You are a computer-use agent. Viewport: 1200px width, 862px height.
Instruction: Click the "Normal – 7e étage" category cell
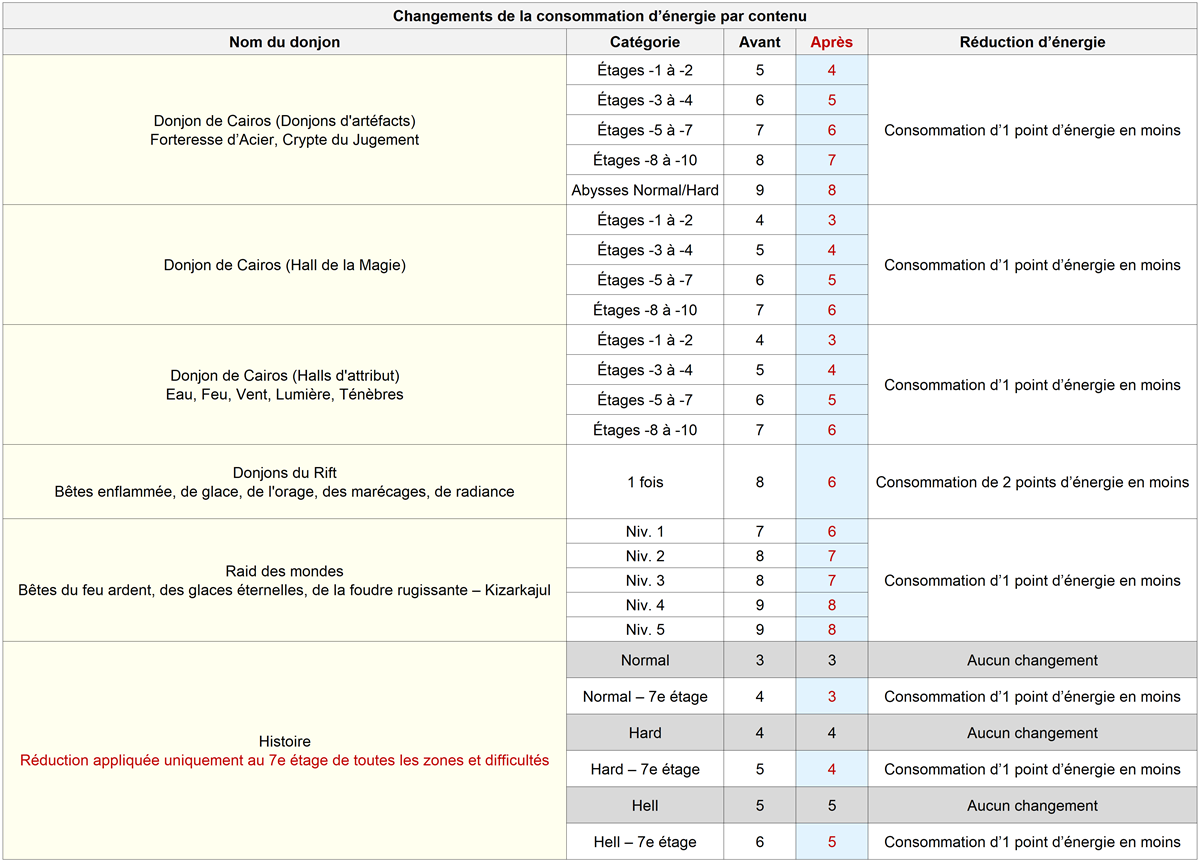point(645,697)
